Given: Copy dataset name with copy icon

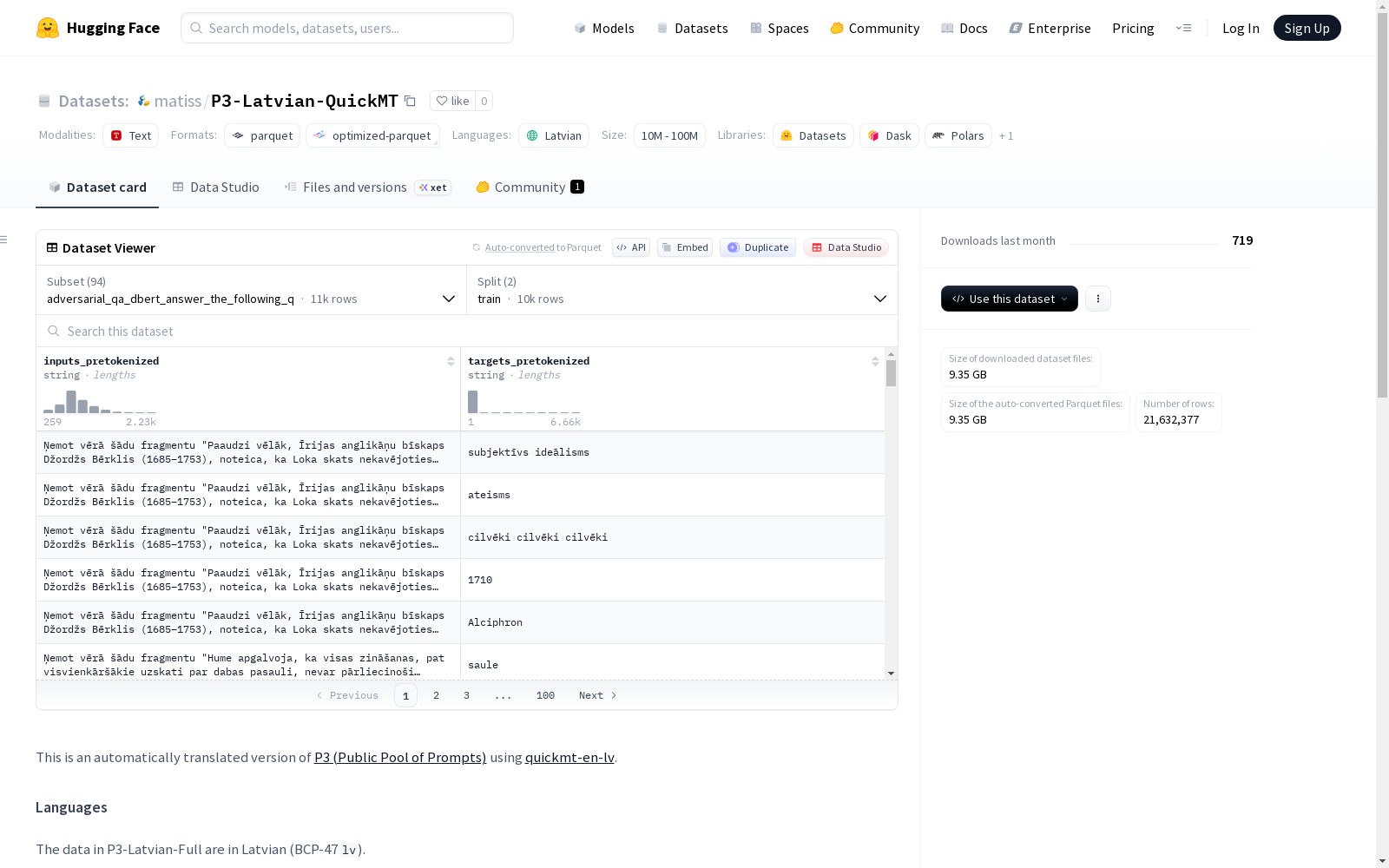Looking at the screenshot, I should tap(410, 102).
